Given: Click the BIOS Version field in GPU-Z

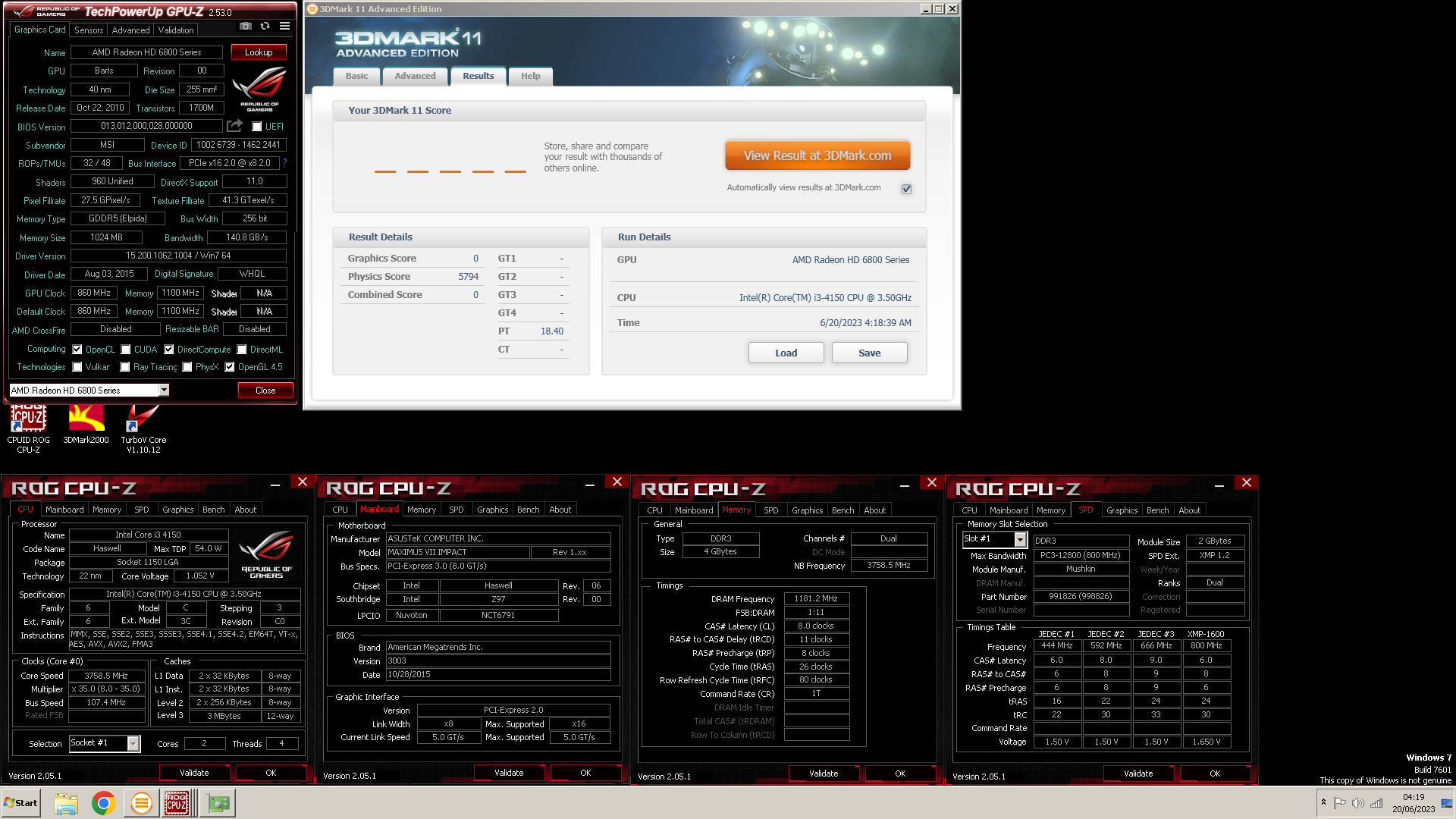Looking at the screenshot, I should pyautogui.click(x=146, y=126).
